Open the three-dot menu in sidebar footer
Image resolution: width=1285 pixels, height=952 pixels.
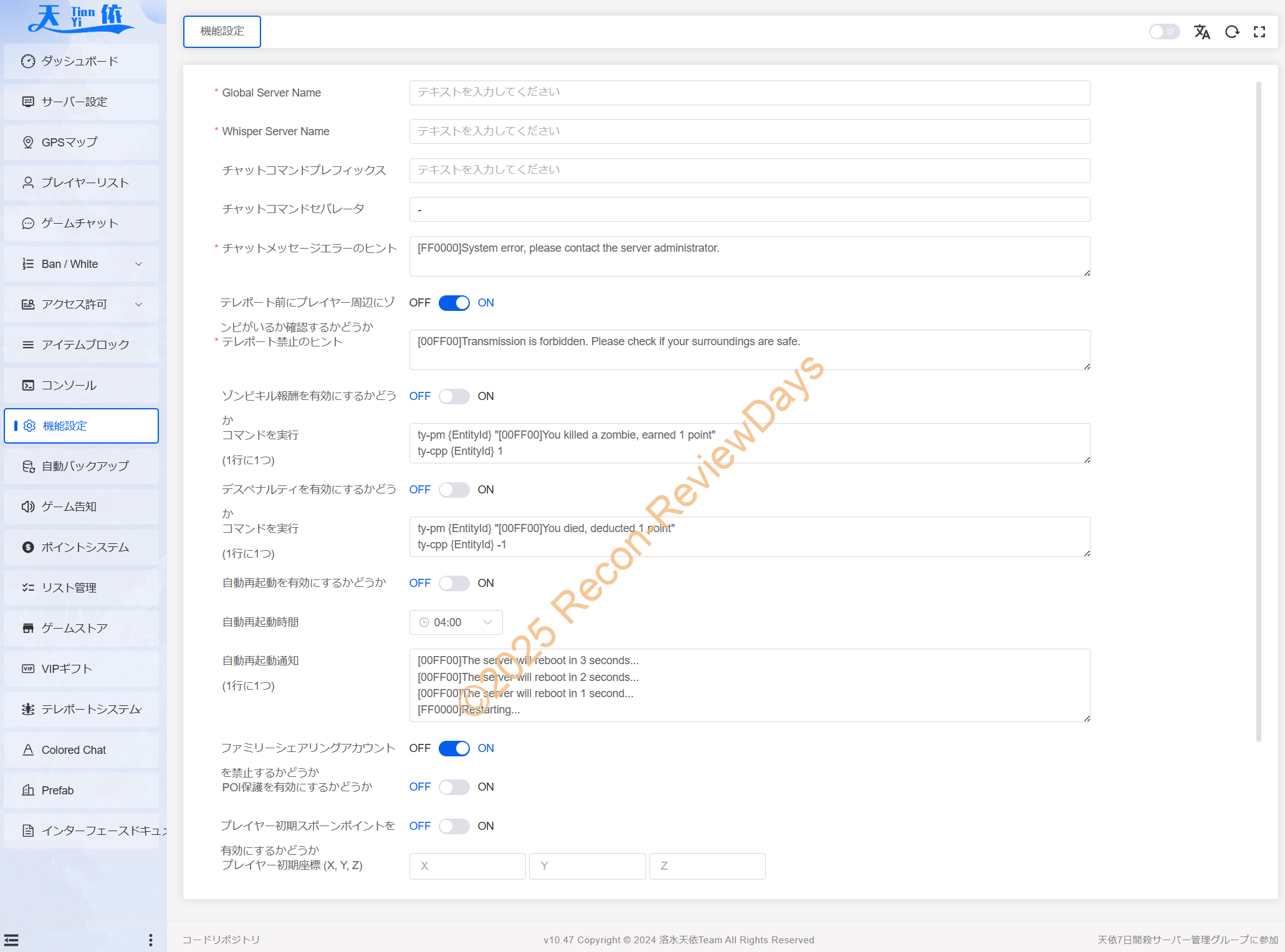(150, 940)
